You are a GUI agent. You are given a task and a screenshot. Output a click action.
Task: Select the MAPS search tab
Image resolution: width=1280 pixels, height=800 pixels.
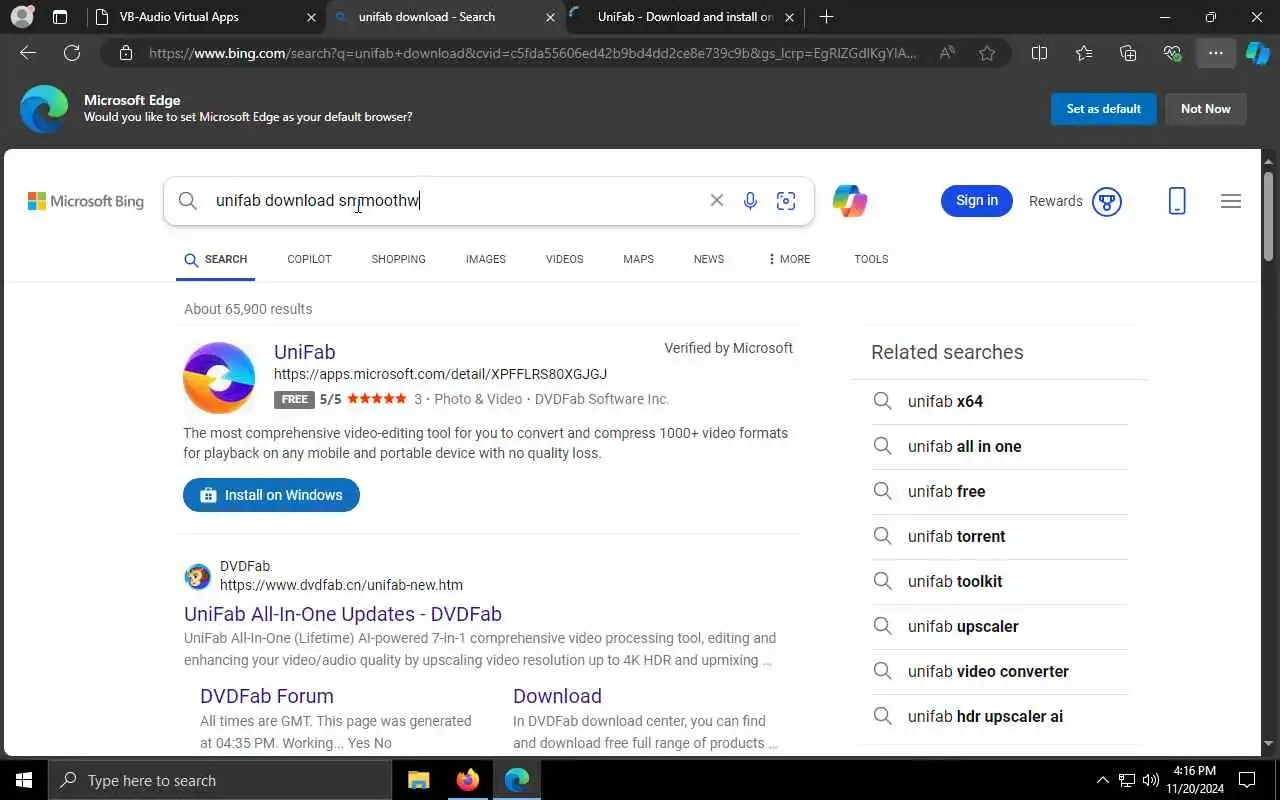638,259
